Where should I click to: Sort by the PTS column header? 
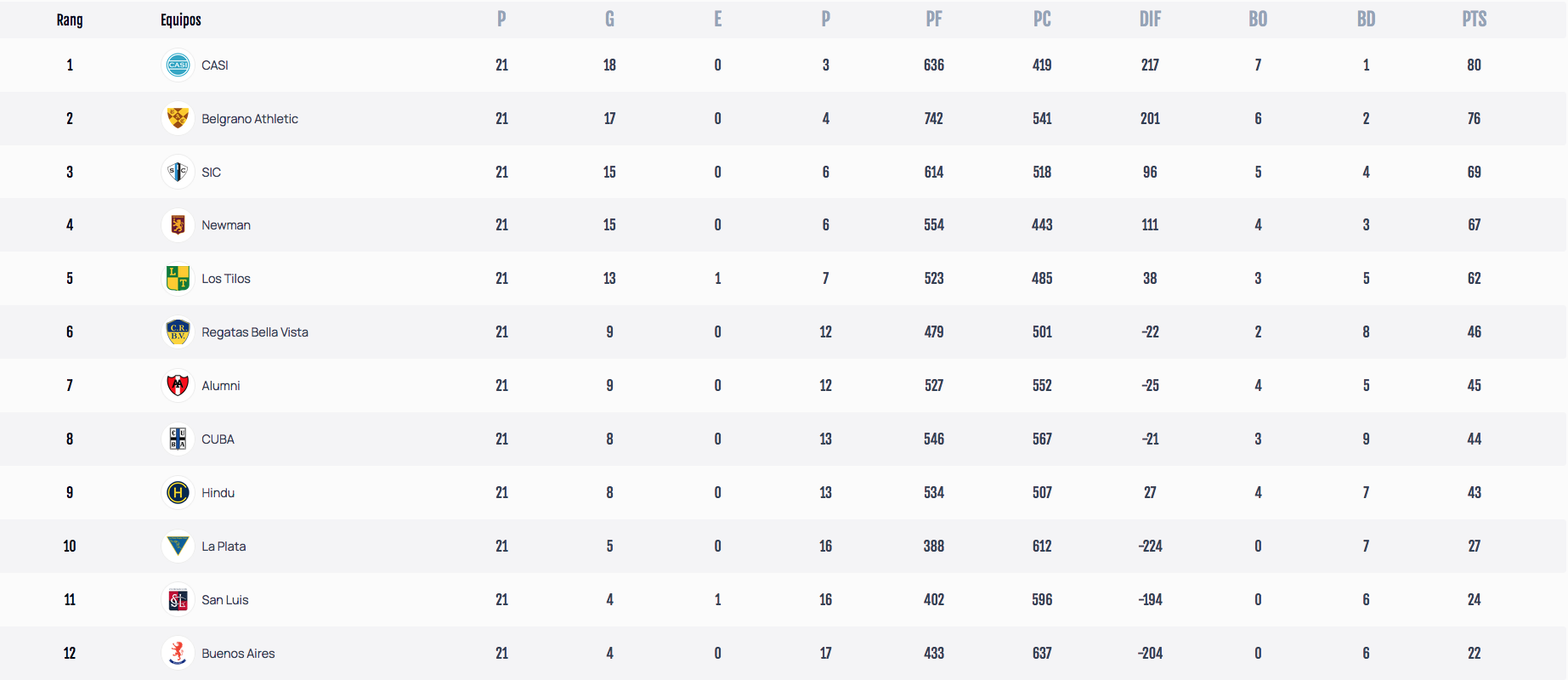1474,20
